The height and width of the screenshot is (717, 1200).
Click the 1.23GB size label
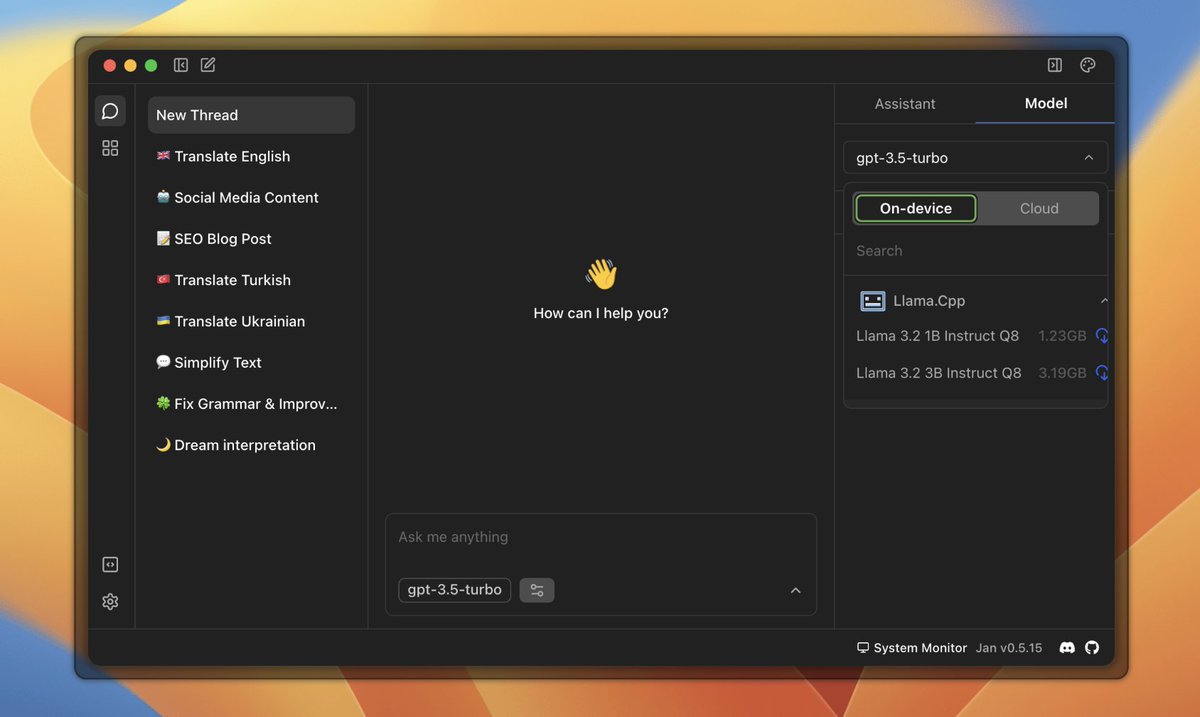[x=1062, y=336]
